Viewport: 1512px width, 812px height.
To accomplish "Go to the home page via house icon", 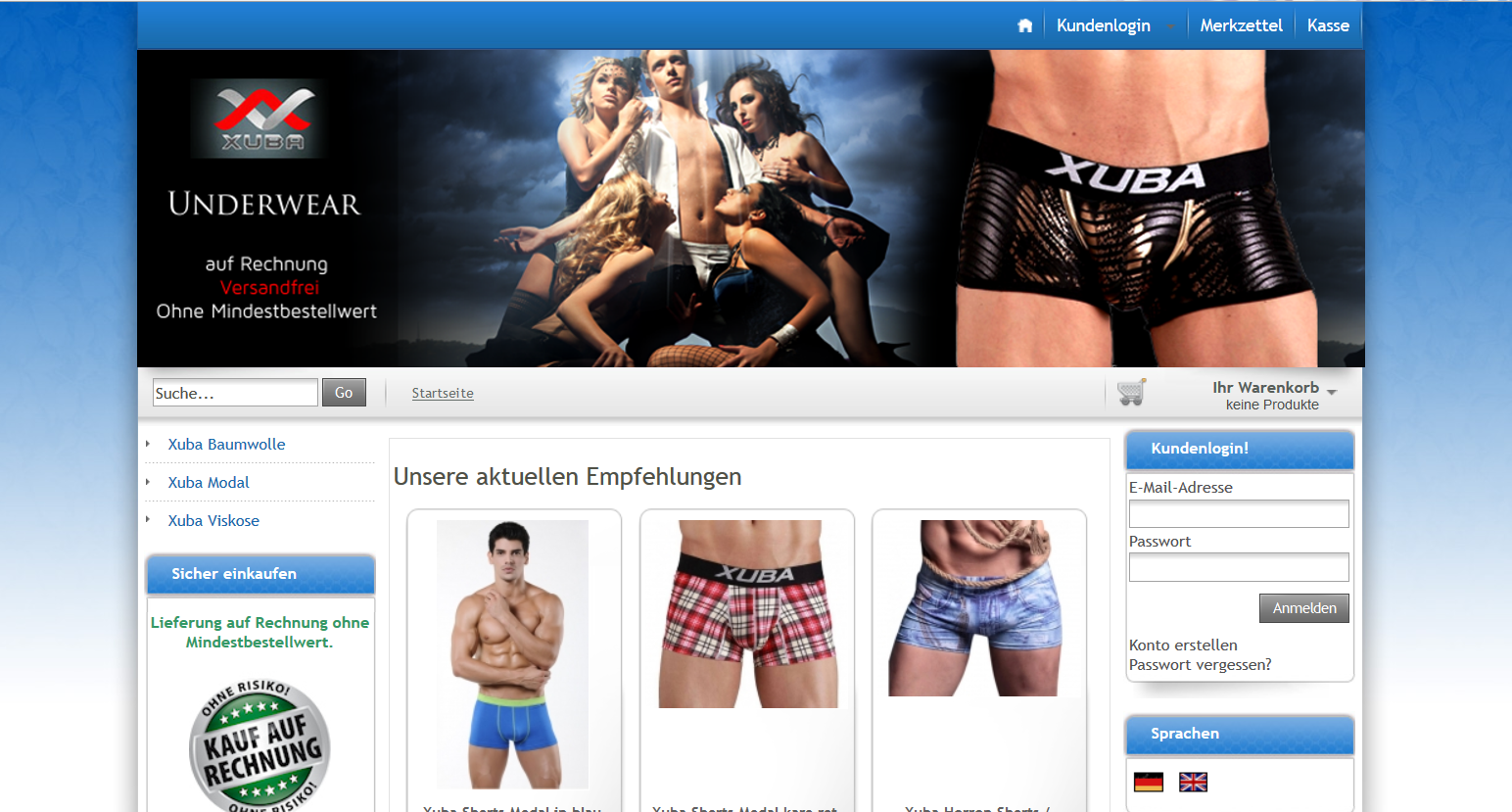I will click(1024, 25).
